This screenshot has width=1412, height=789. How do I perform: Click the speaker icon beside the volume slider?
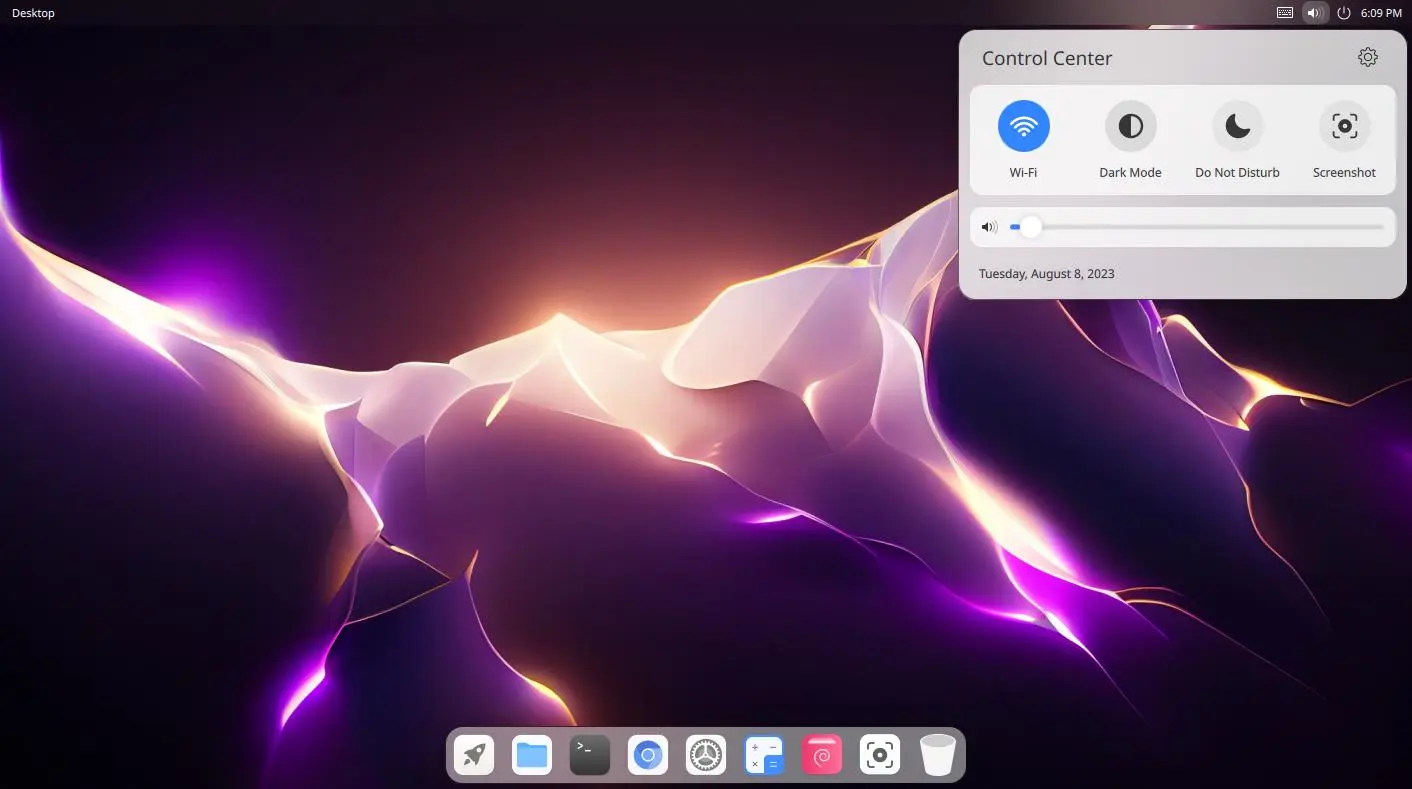(989, 227)
